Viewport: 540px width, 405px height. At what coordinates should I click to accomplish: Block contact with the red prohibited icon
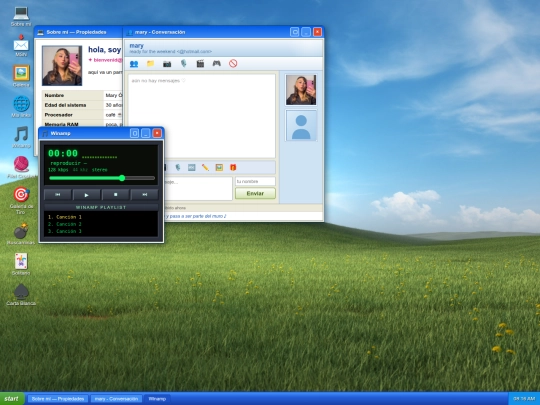(233, 64)
